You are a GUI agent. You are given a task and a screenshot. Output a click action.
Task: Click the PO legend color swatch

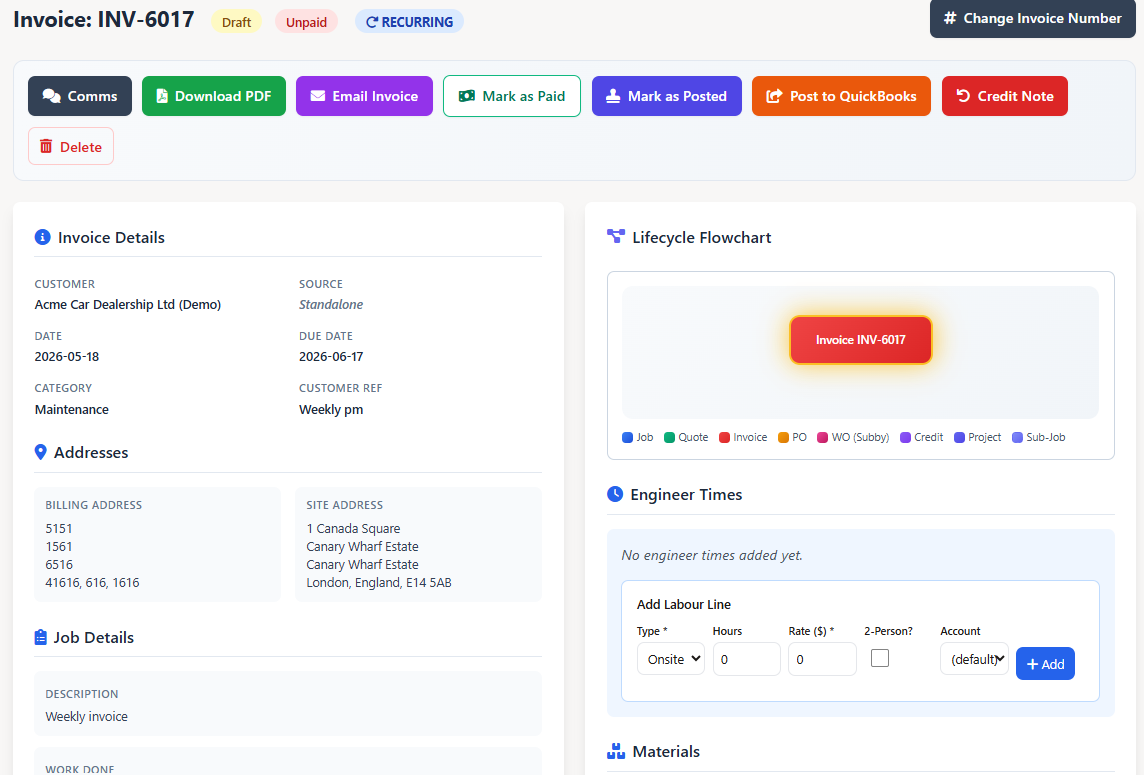784,437
